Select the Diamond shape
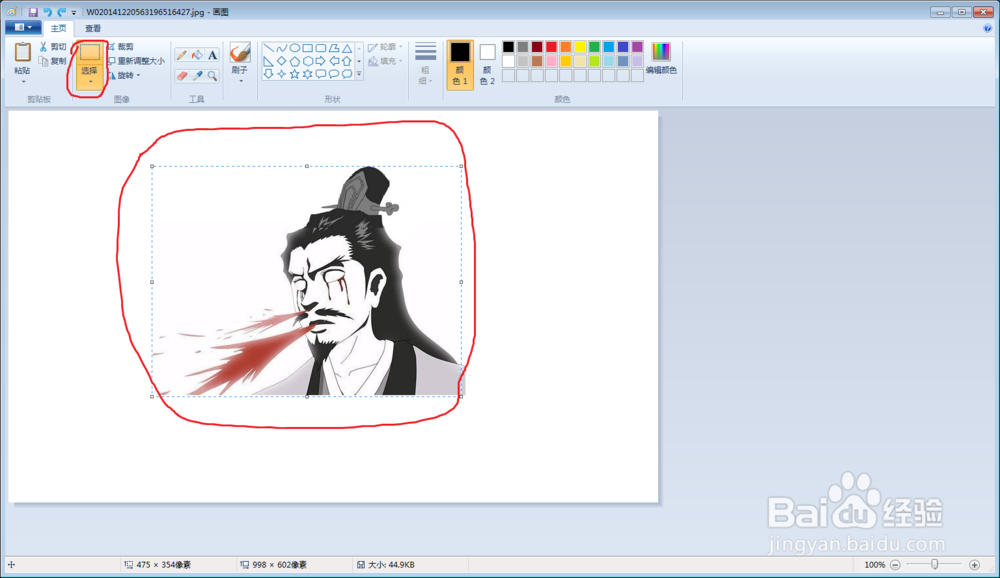This screenshot has width=1000, height=578. point(281,61)
